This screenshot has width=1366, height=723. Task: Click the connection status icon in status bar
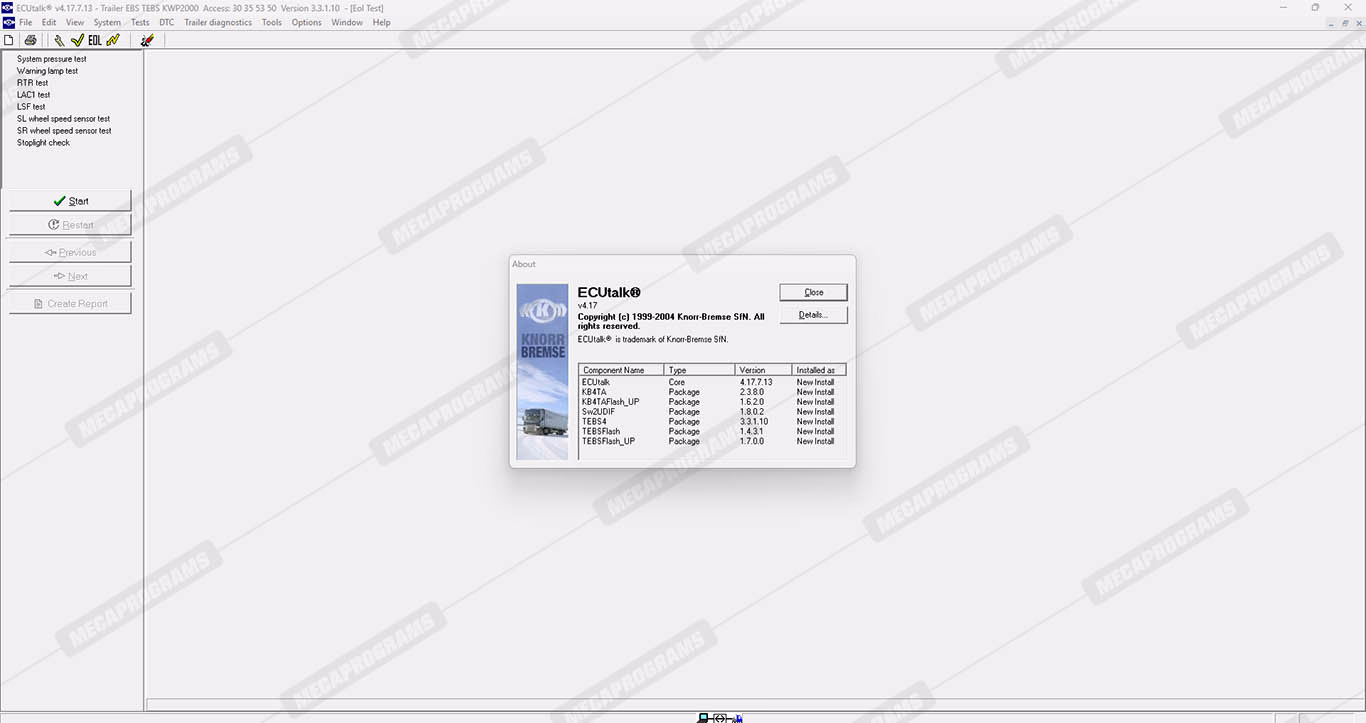point(720,718)
